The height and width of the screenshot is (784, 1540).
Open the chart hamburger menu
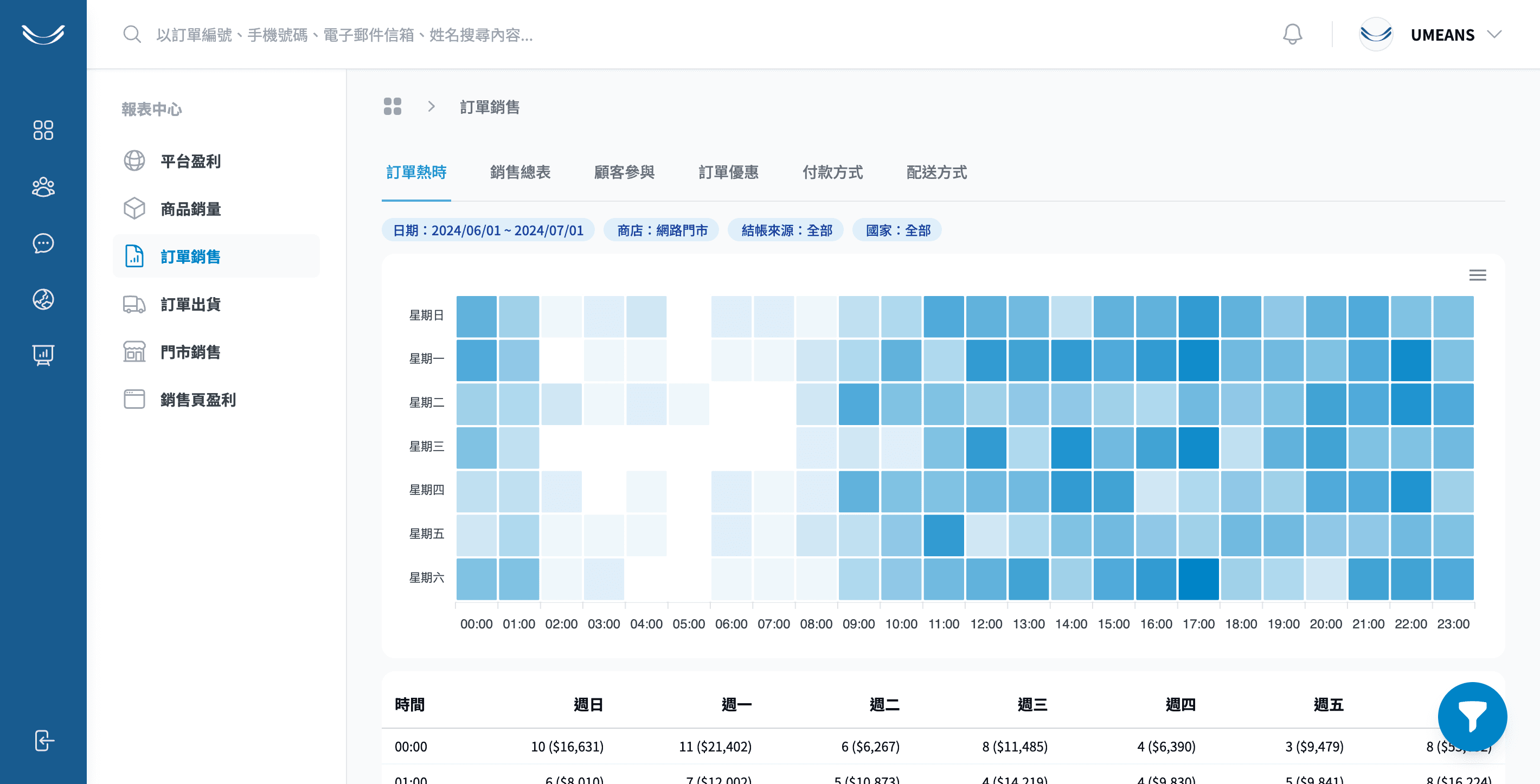[x=1477, y=275]
